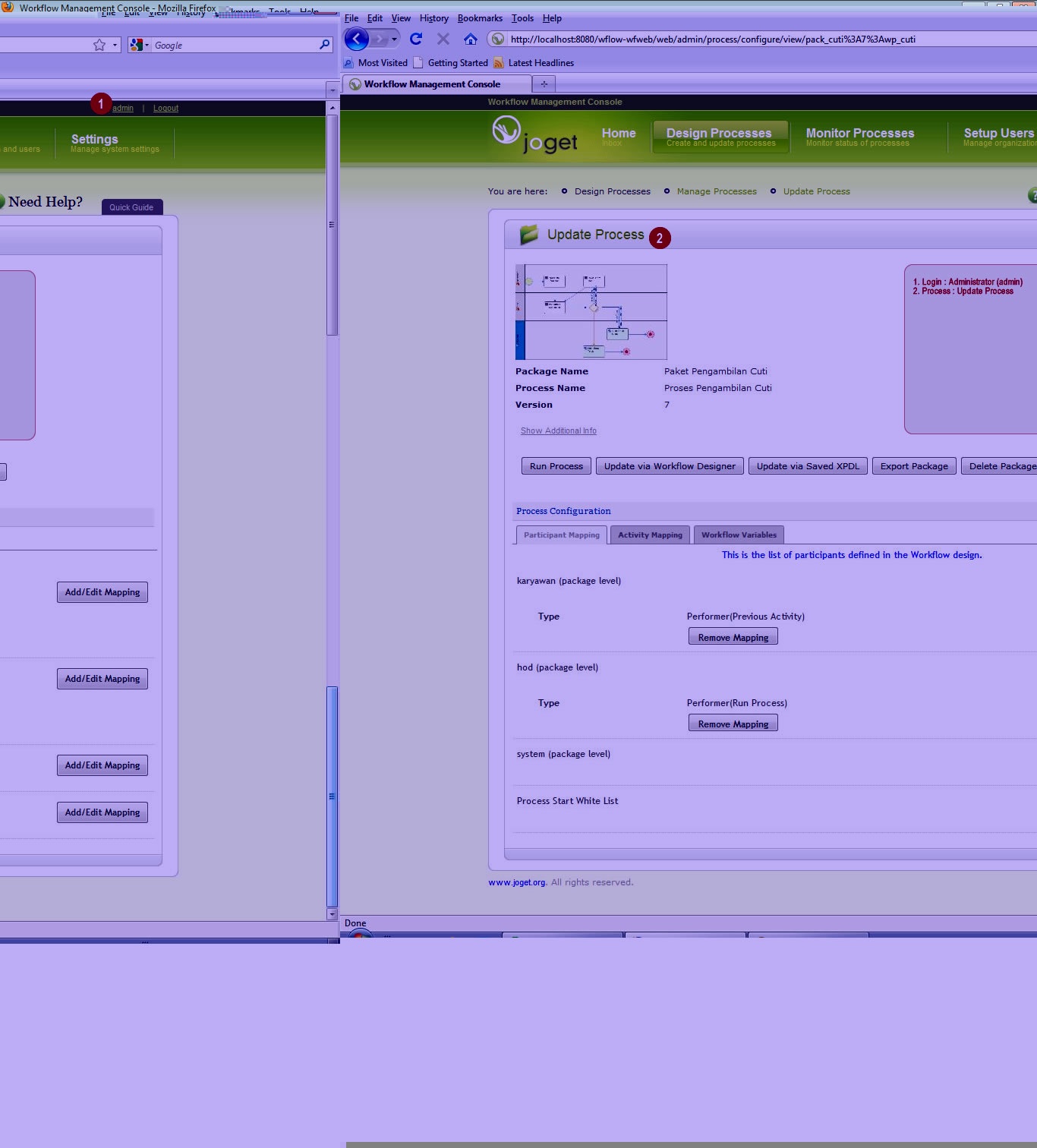
Task: Click the Google search field
Action: click(235, 45)
